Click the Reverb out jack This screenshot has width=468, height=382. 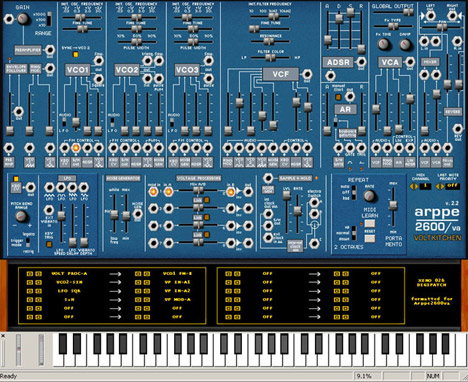[458, 129]
